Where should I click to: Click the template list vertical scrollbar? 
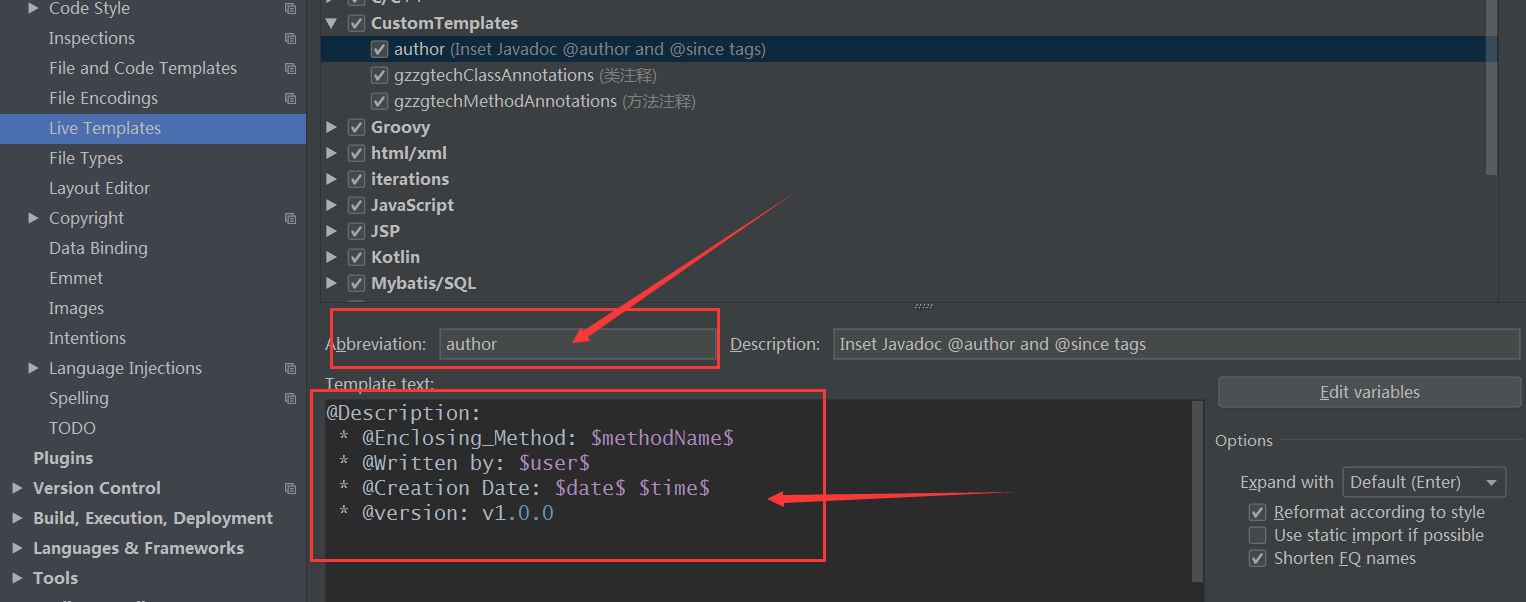1491,87
